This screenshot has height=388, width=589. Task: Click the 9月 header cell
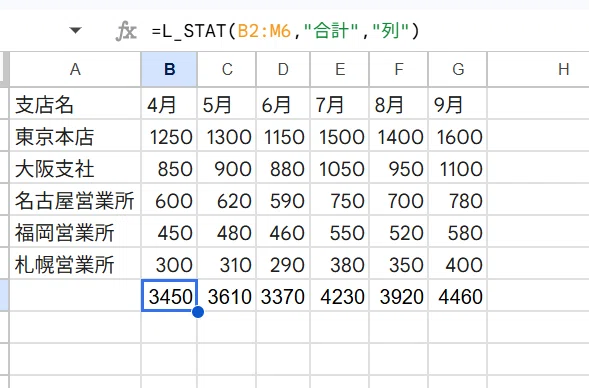[458, 103]
